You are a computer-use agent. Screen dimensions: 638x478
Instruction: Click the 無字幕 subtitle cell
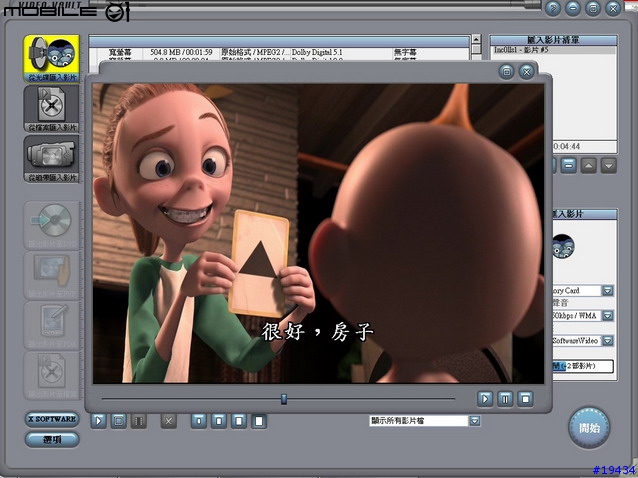point(405,52)
